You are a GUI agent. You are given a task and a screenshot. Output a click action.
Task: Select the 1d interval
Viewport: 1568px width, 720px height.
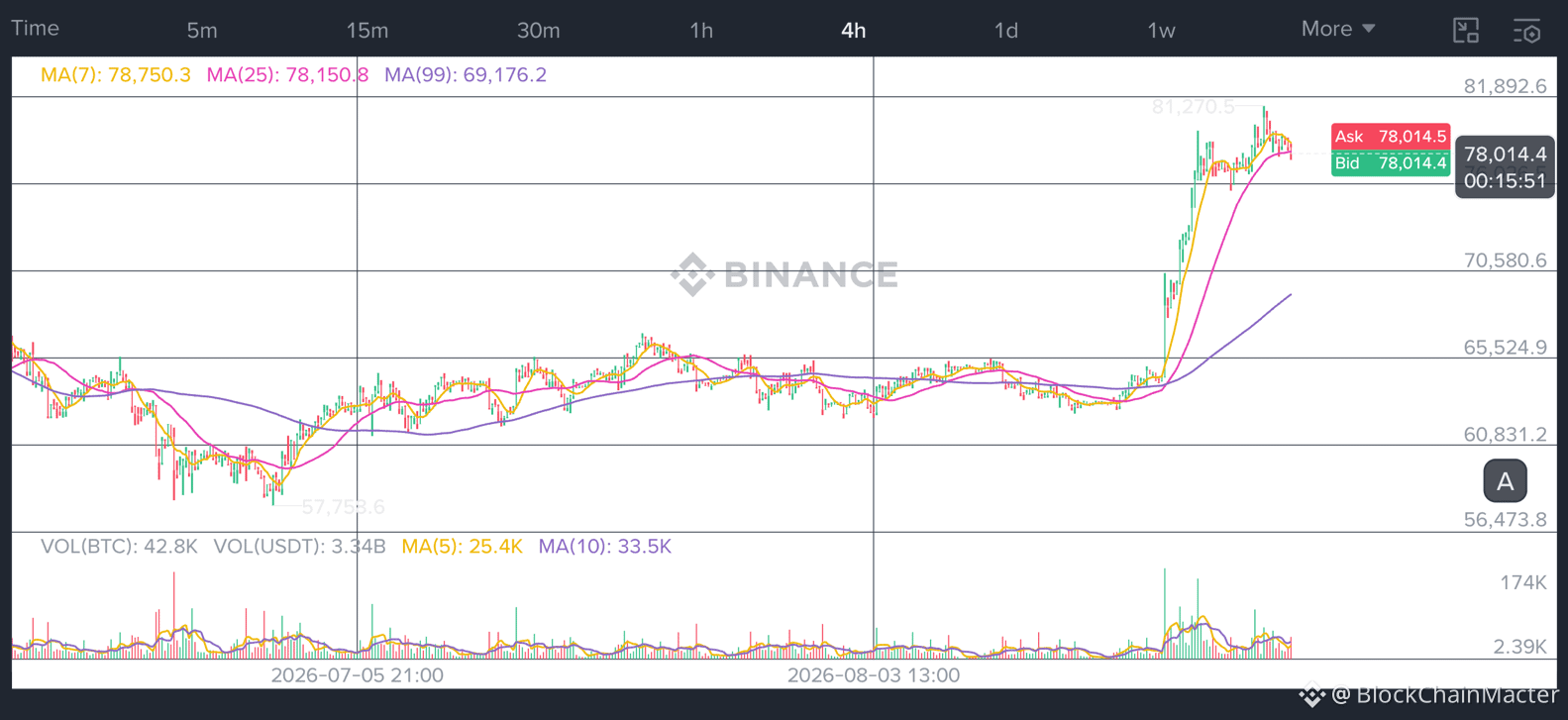[1006, 31]
